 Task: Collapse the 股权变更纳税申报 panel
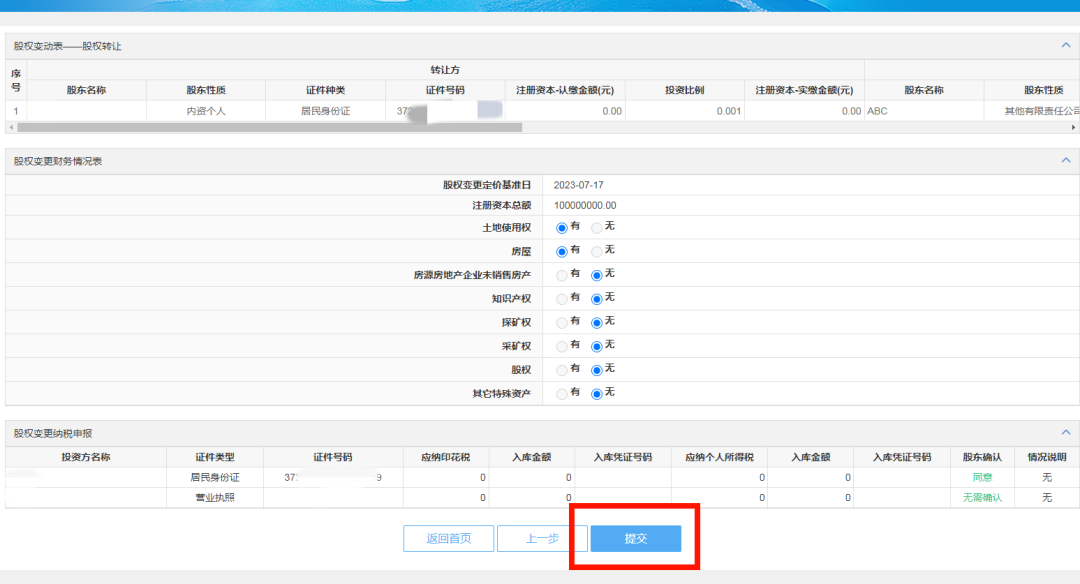click(x=1066, y=432)
